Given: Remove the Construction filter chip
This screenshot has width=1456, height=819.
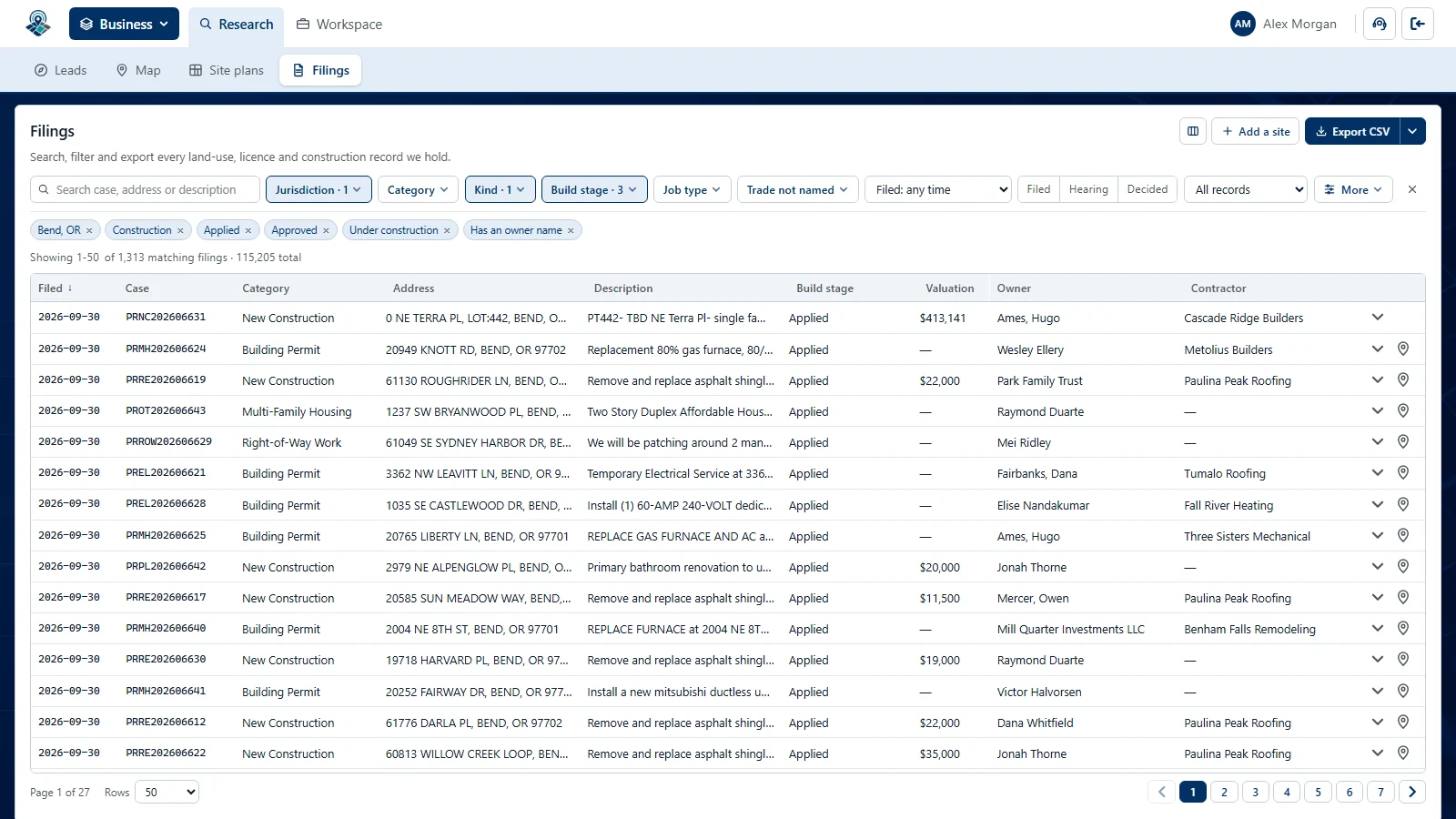Looking at the screenshot, I should click(x=180, y=230).
